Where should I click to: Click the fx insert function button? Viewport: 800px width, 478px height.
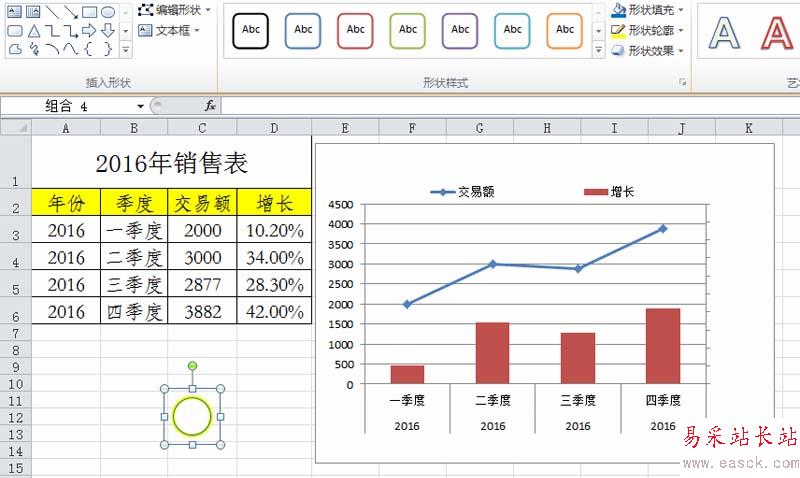click(210, 106)
